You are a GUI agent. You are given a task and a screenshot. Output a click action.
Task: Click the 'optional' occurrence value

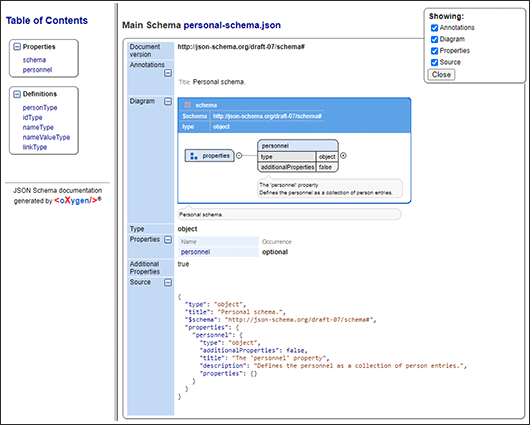275,252
